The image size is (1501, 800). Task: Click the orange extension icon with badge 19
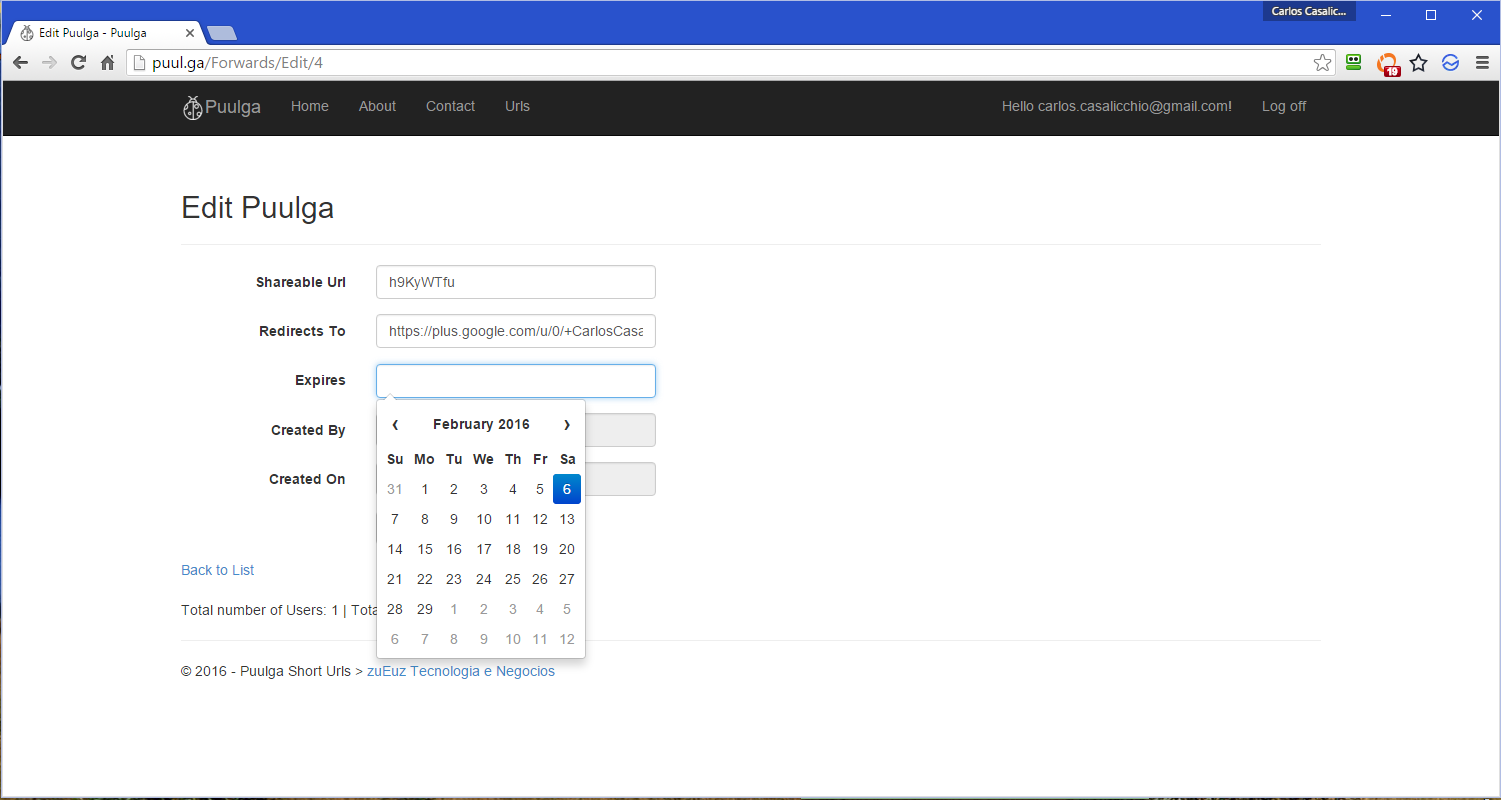[x=1387, y=63]
